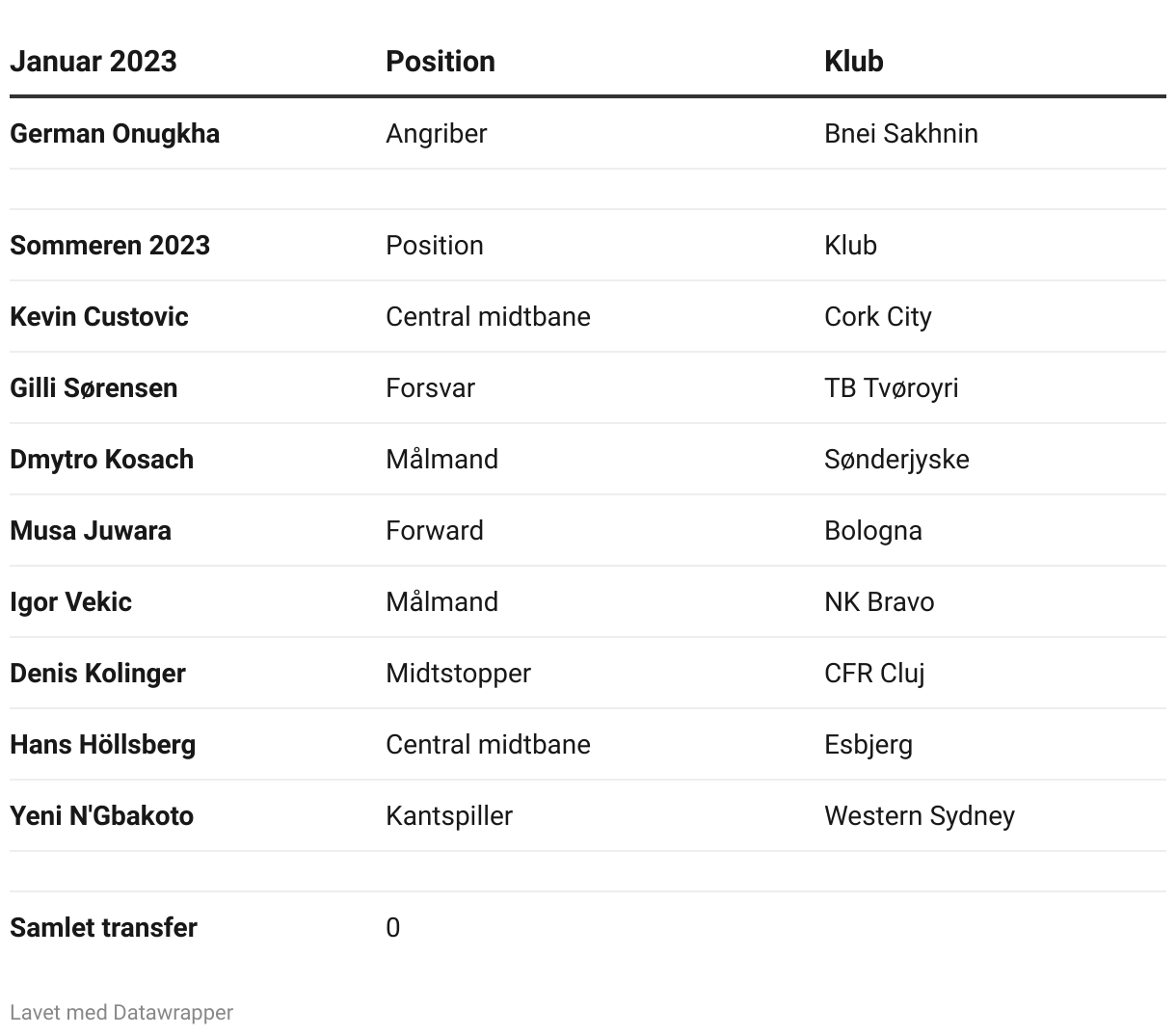Open the Lavet med Datawrapper link

(121, 1012)
